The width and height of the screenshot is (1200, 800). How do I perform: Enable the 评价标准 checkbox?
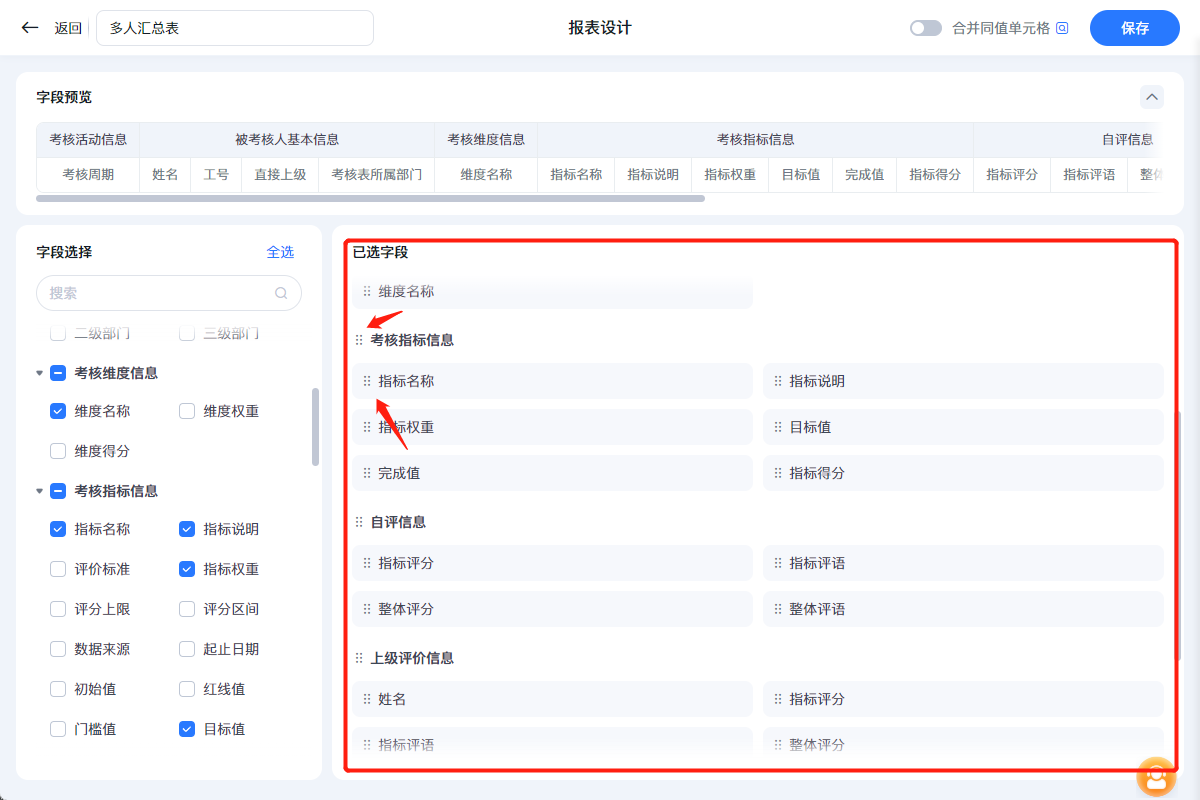click(x=58, y=568)
